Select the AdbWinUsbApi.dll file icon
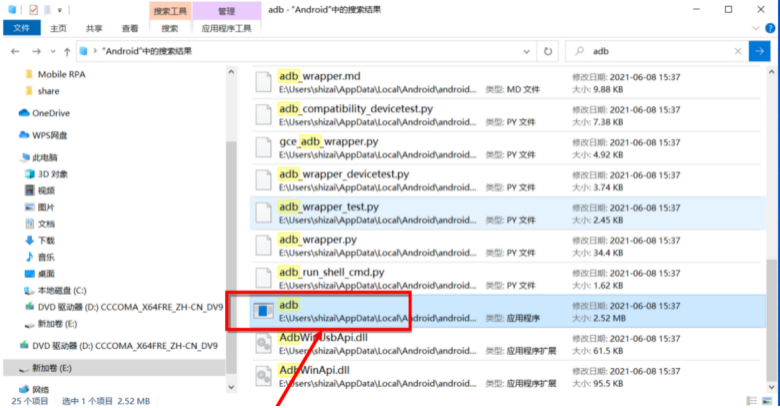780x408 pixels. point(263,344)
